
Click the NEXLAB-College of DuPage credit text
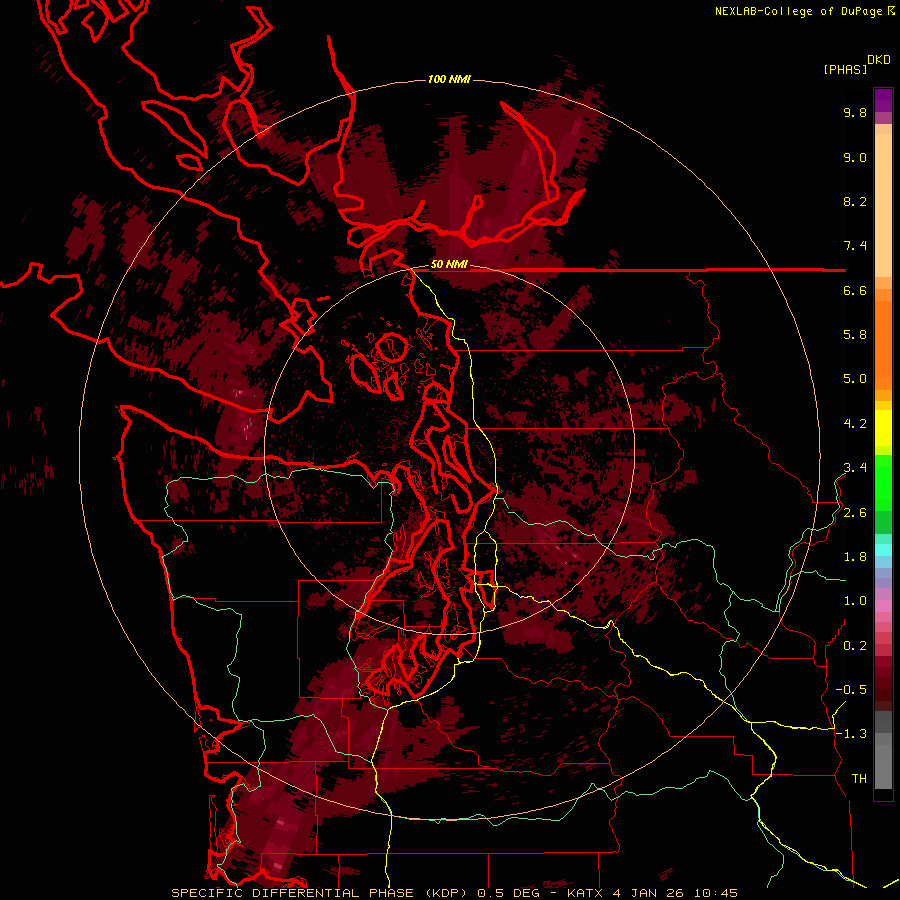click(798, 11)
